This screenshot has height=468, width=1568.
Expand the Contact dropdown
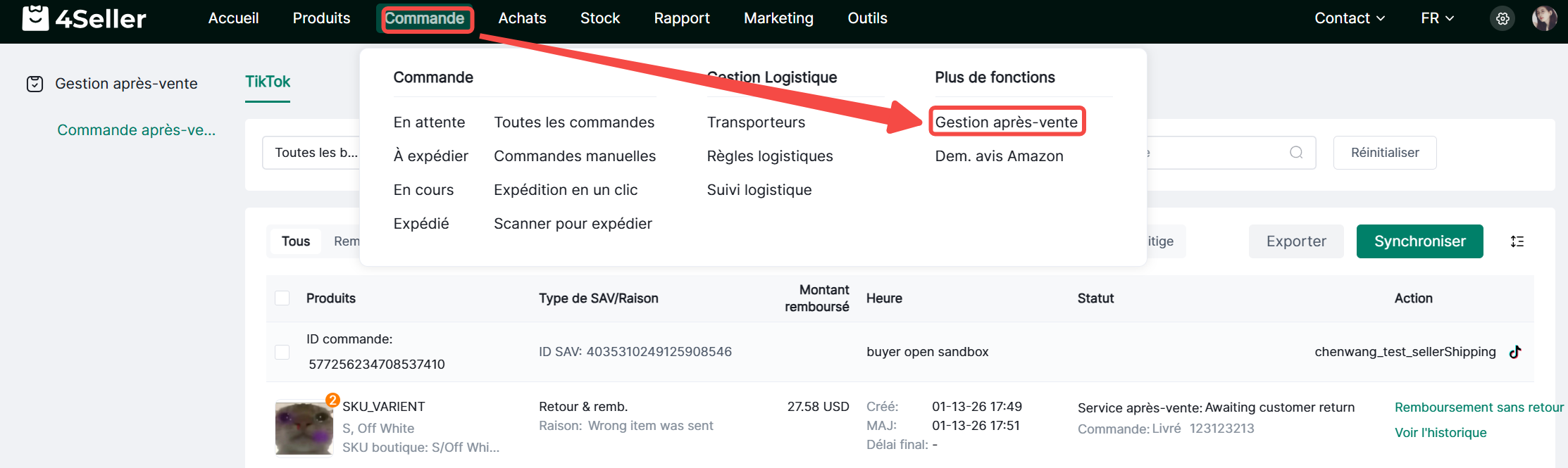1349,18
